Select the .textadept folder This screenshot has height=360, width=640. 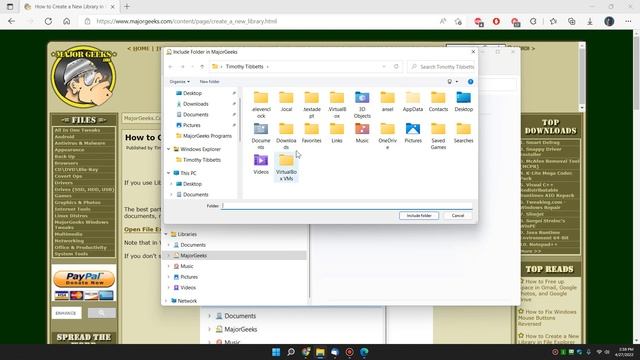(x=311, y=104)
